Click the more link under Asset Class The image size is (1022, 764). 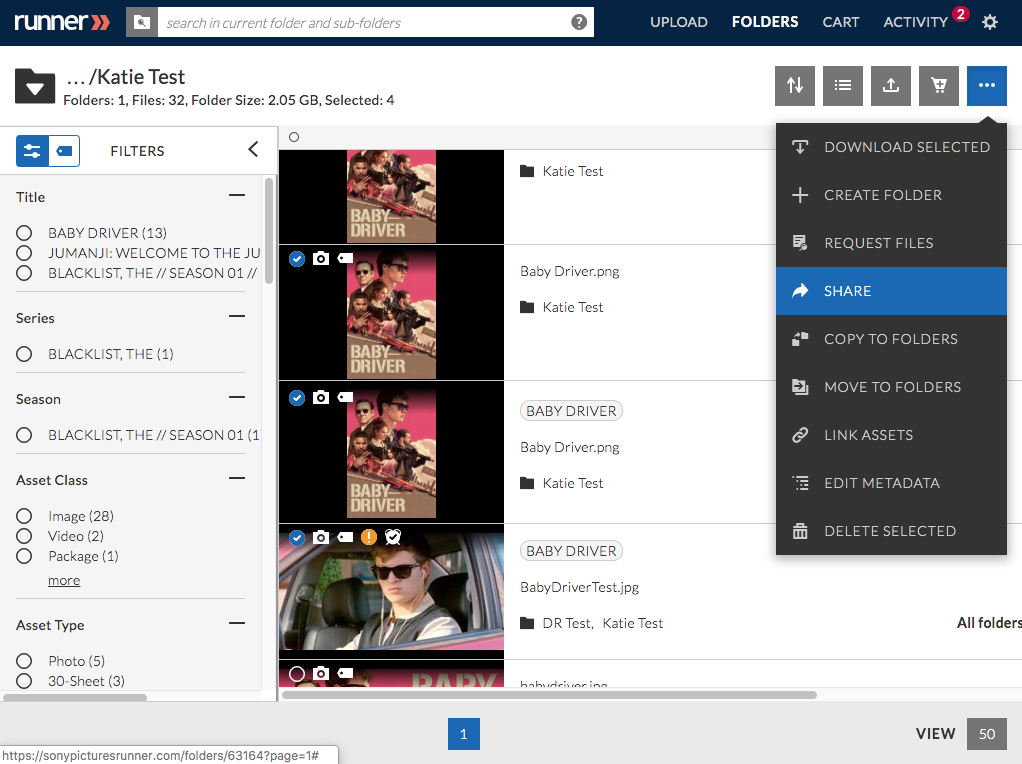64,580
